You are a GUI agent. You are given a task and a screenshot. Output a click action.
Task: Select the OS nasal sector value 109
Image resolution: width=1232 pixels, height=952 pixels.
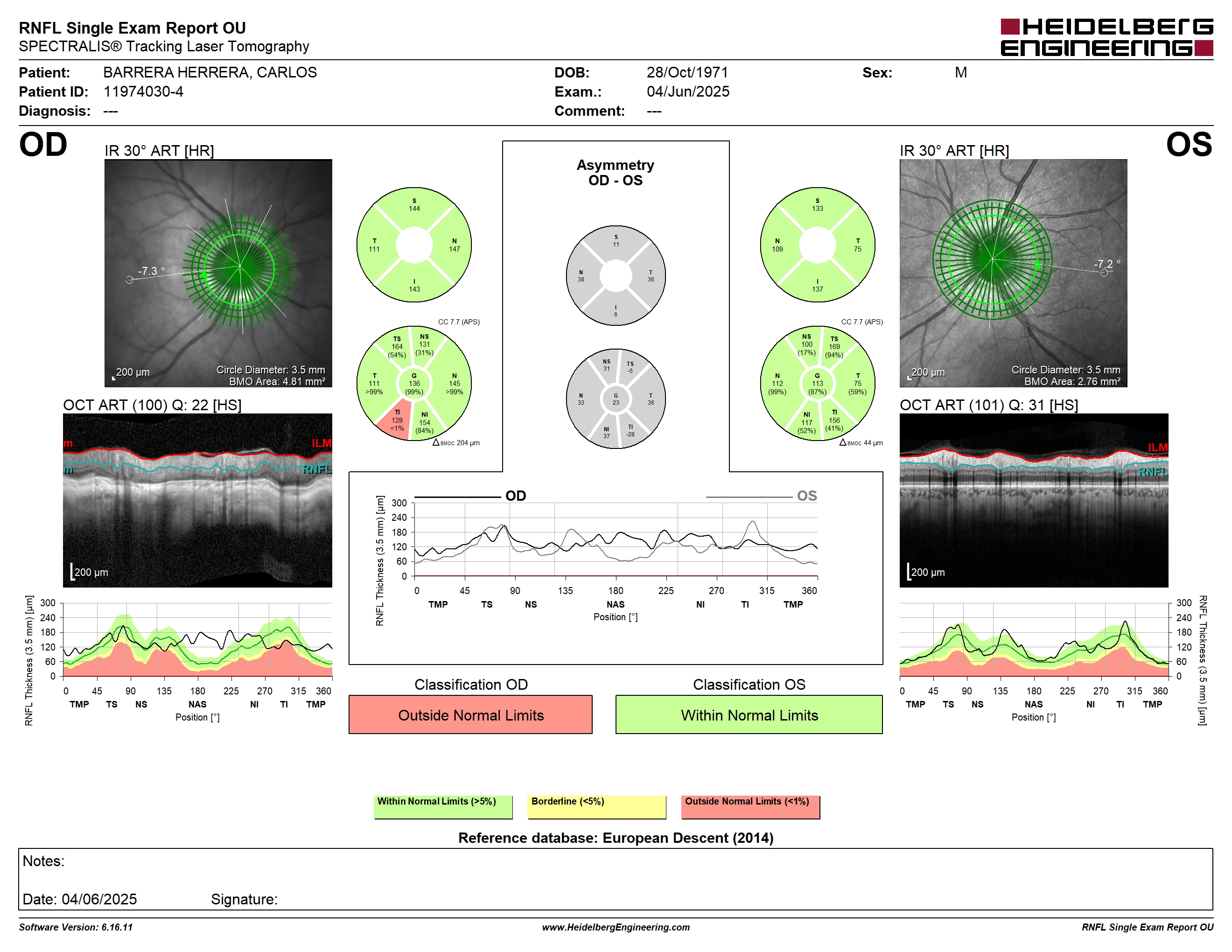[x=777, y=245]
